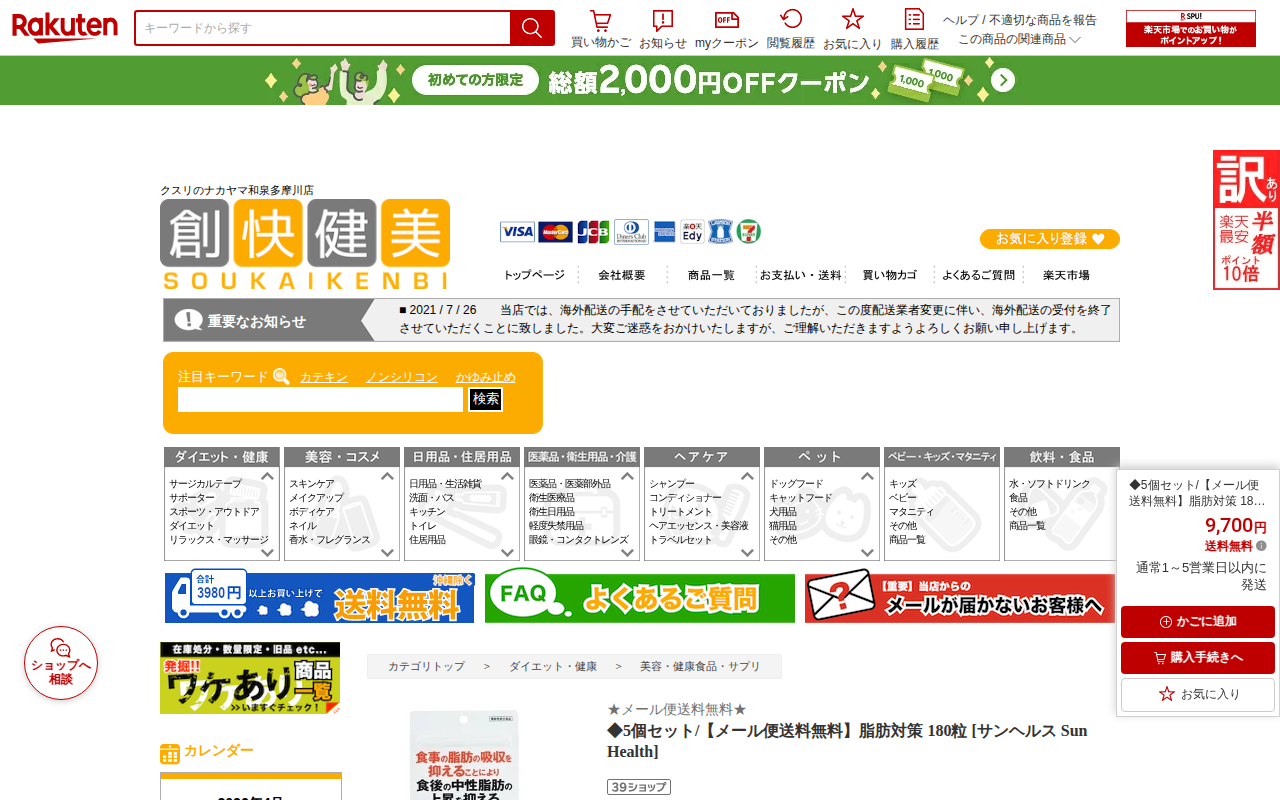The width and height of the screenshot is (1280, 800).
Task: Open the サージカルテープ category link
Action: click(205, 484)
